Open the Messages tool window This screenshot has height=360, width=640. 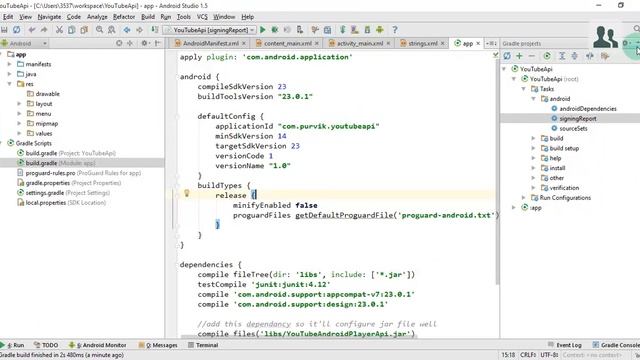(158, 345)
